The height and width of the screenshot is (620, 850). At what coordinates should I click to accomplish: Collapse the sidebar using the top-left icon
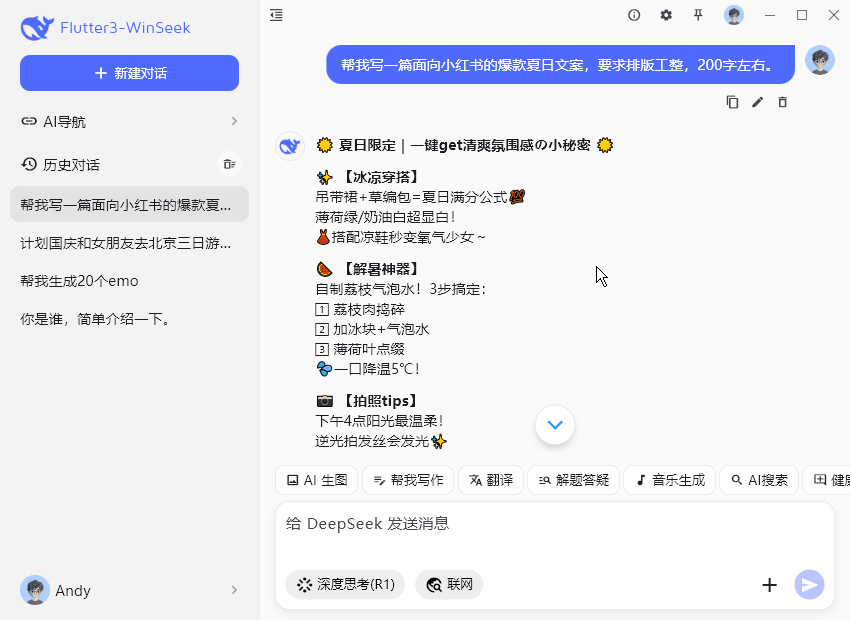[276, 15]
